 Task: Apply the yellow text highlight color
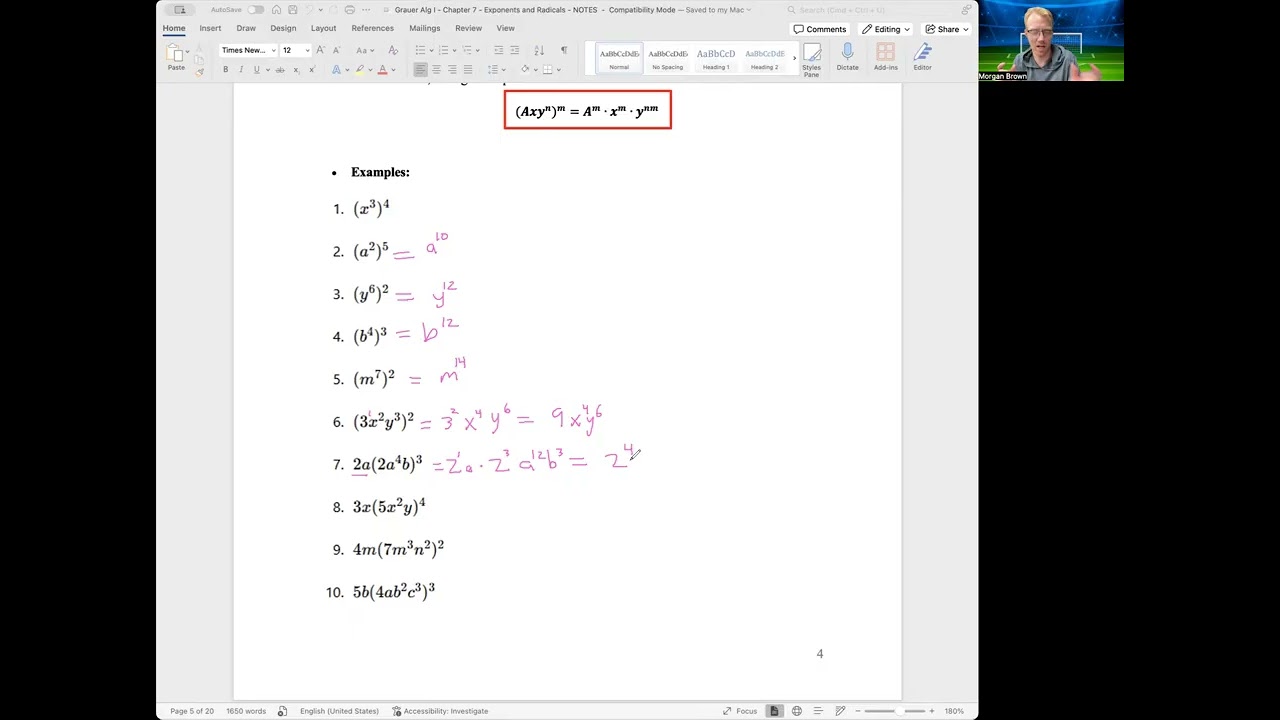pos(359,70)
